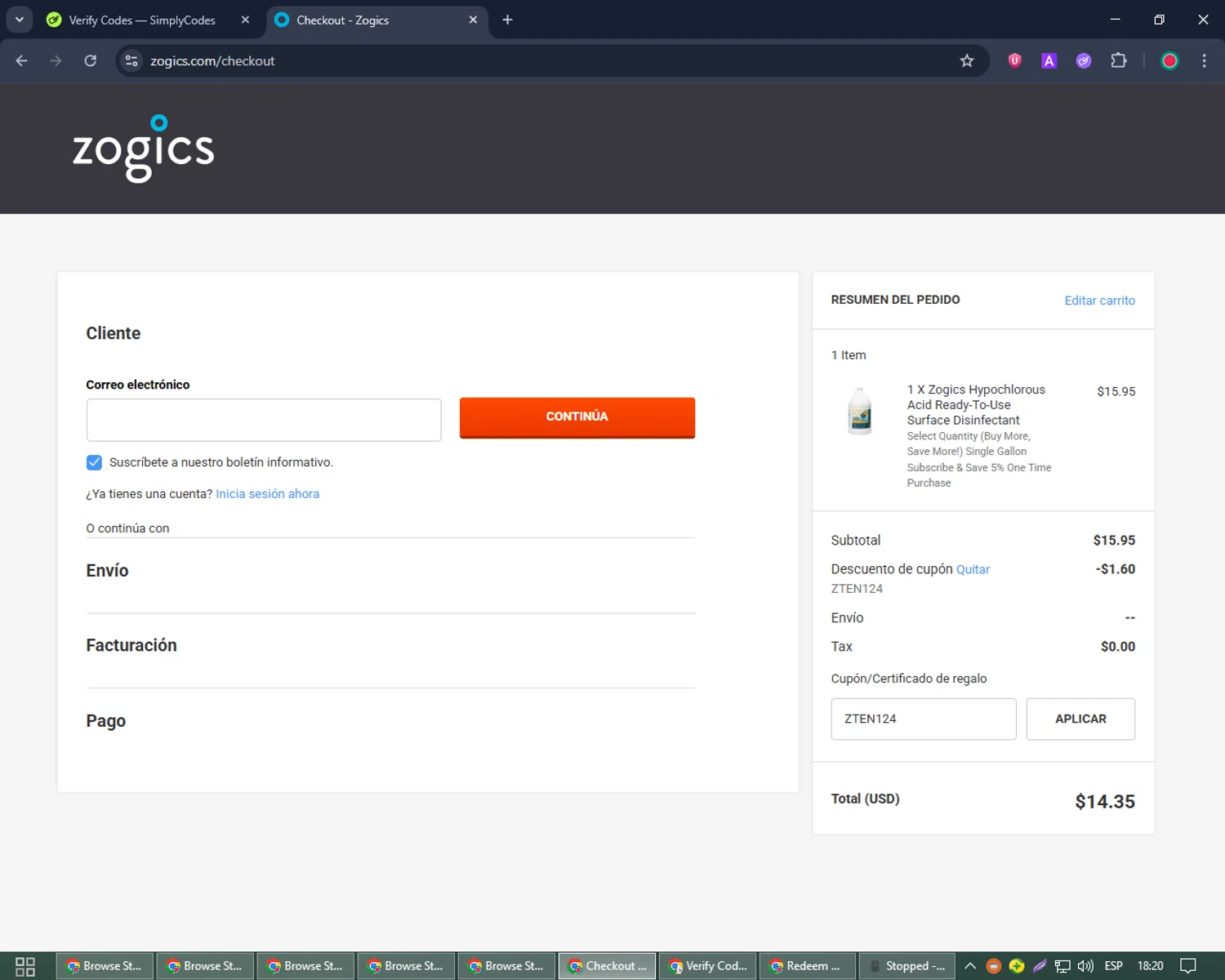Click the Zogics logo

click(144, 148)
